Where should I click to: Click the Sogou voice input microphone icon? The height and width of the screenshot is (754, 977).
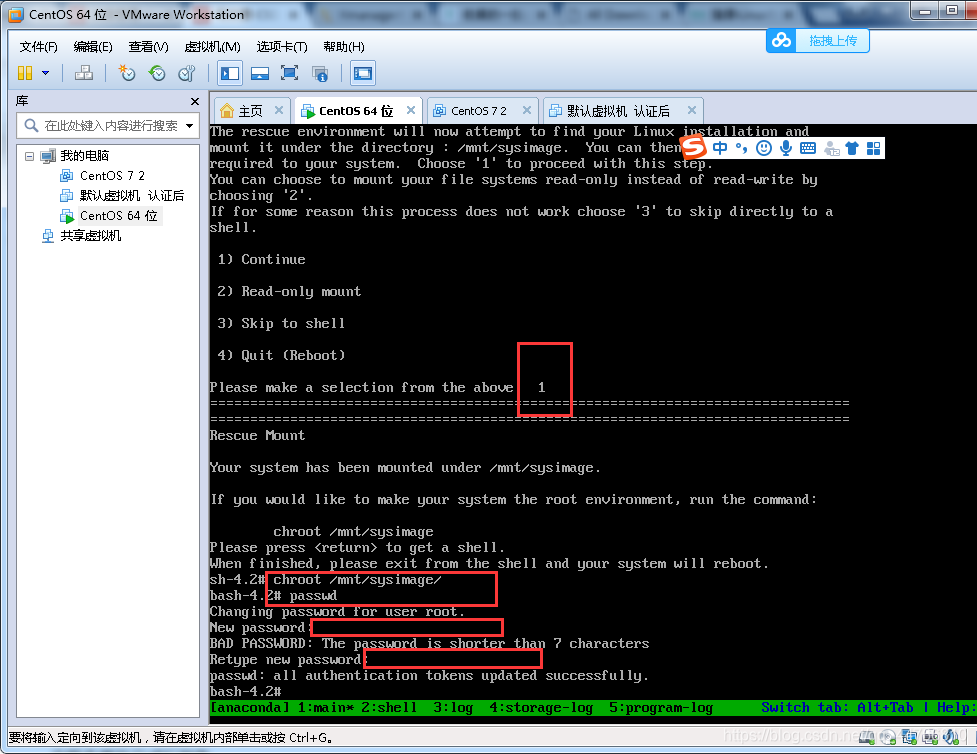tap(786, 148)
